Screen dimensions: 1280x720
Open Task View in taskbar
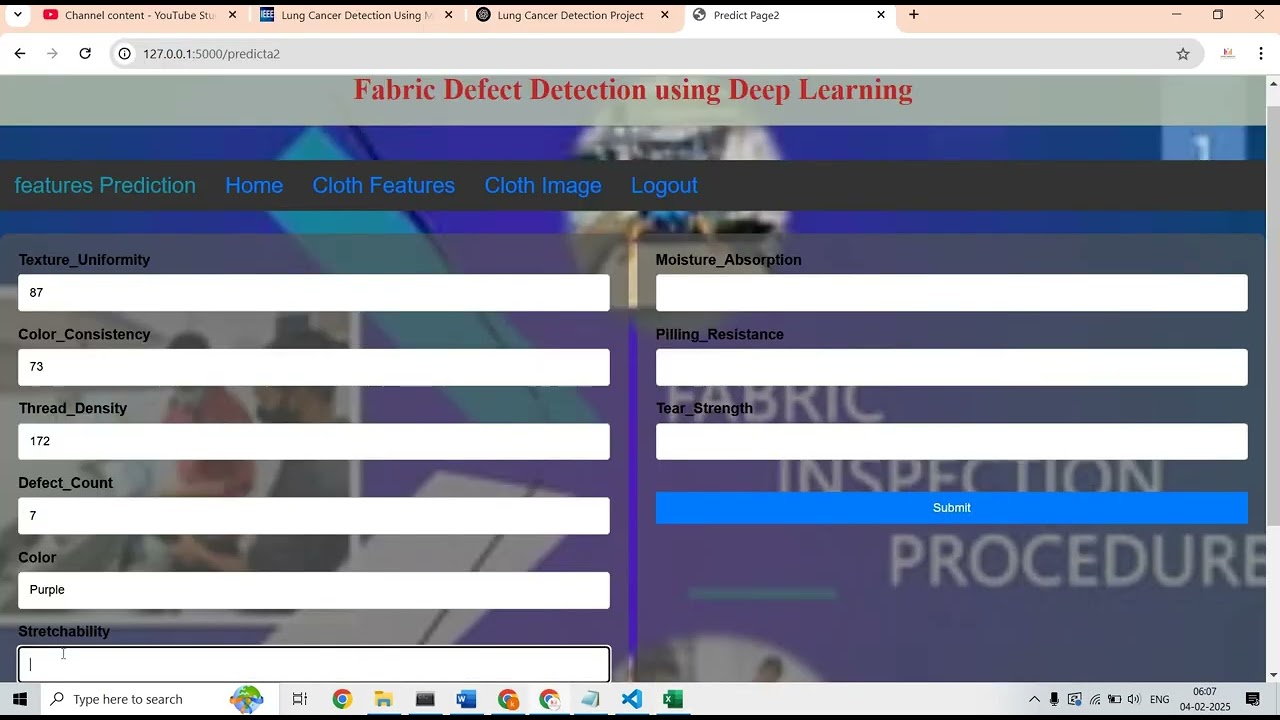[299, 699]
